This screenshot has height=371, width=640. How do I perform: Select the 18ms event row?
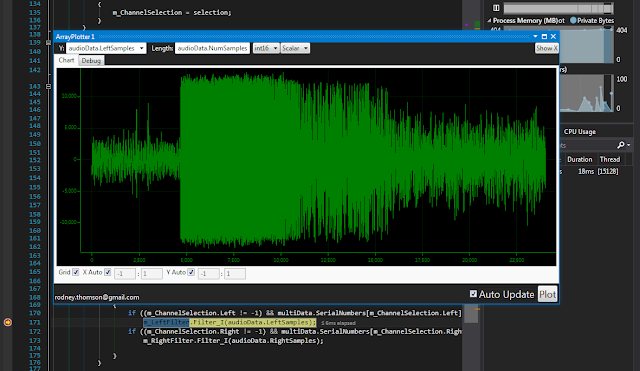[x=595, y=171]
